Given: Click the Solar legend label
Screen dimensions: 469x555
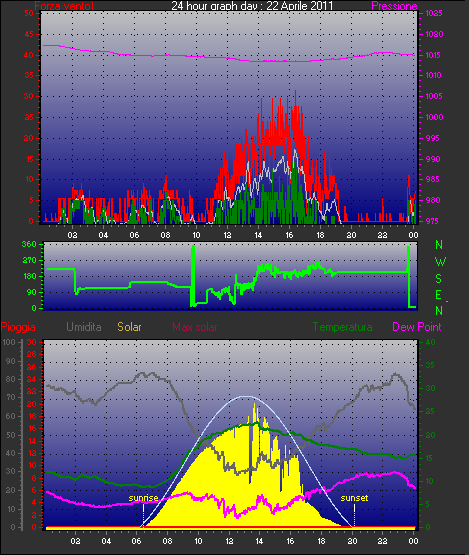Looking at the screenshot, I should 129,327.
